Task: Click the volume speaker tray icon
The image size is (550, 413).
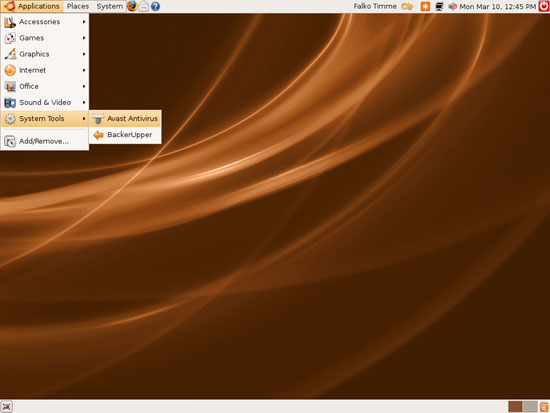Action: (452, 6)
